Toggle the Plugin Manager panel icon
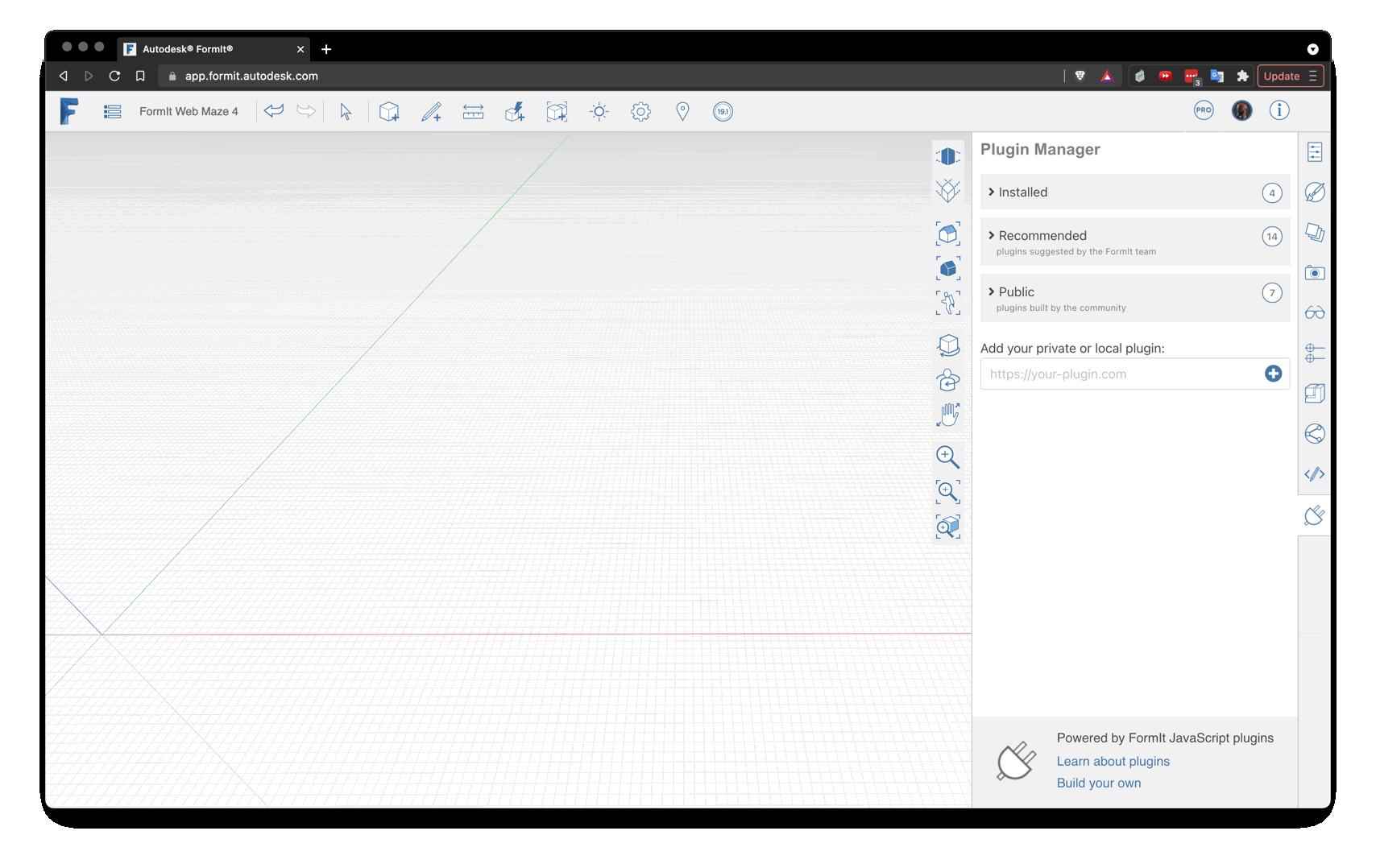 click(x=1314, y=515)
